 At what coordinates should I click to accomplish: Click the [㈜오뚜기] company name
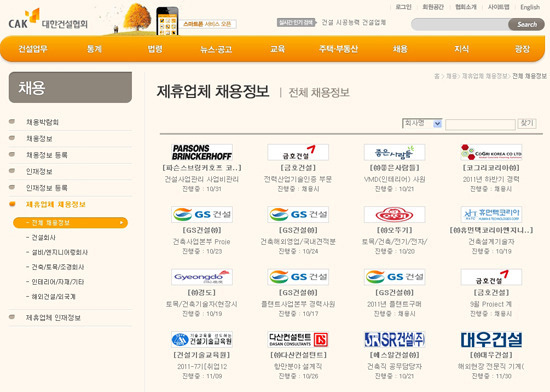pos(394,230)
